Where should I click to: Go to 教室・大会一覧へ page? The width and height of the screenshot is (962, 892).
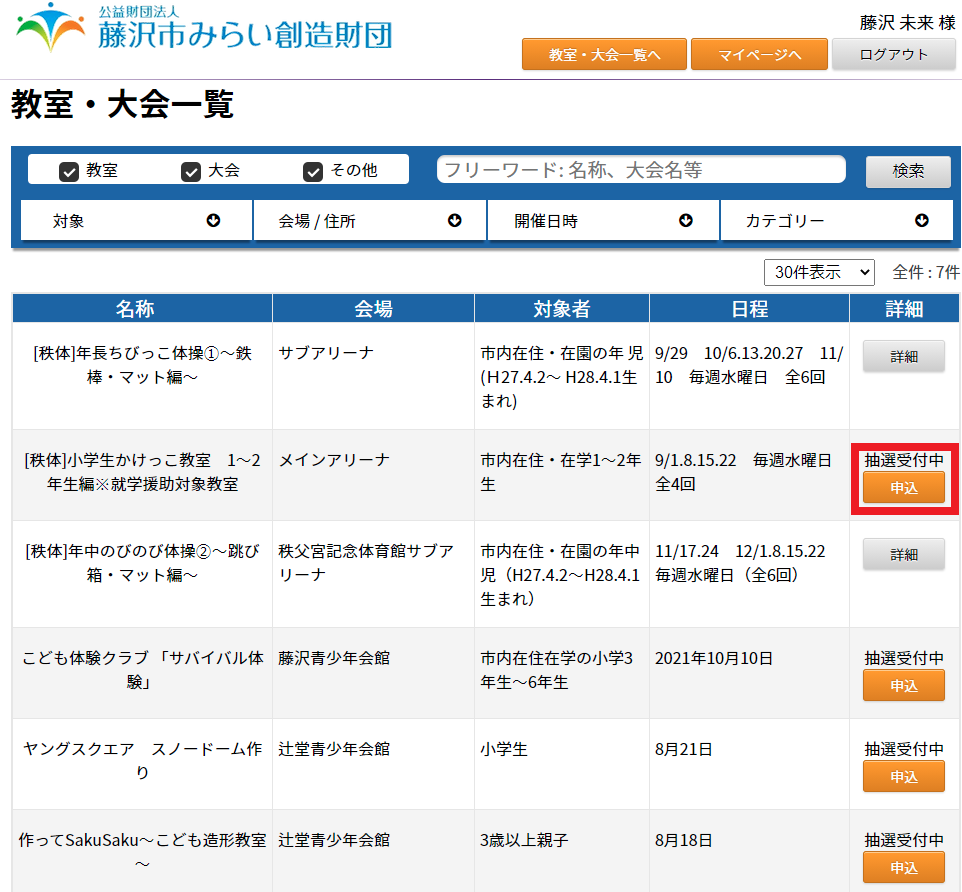tap(604, 55)
